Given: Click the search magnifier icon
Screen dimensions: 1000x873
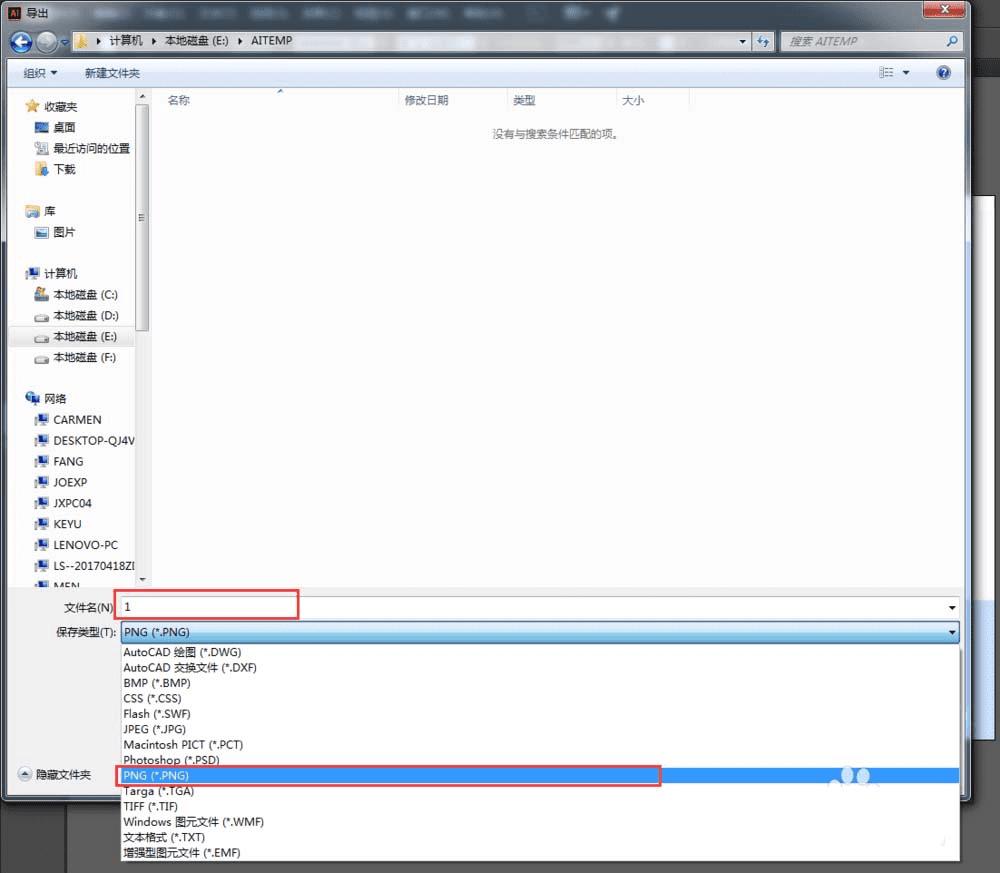Looking at the screenshot, I should pos(952,41).
